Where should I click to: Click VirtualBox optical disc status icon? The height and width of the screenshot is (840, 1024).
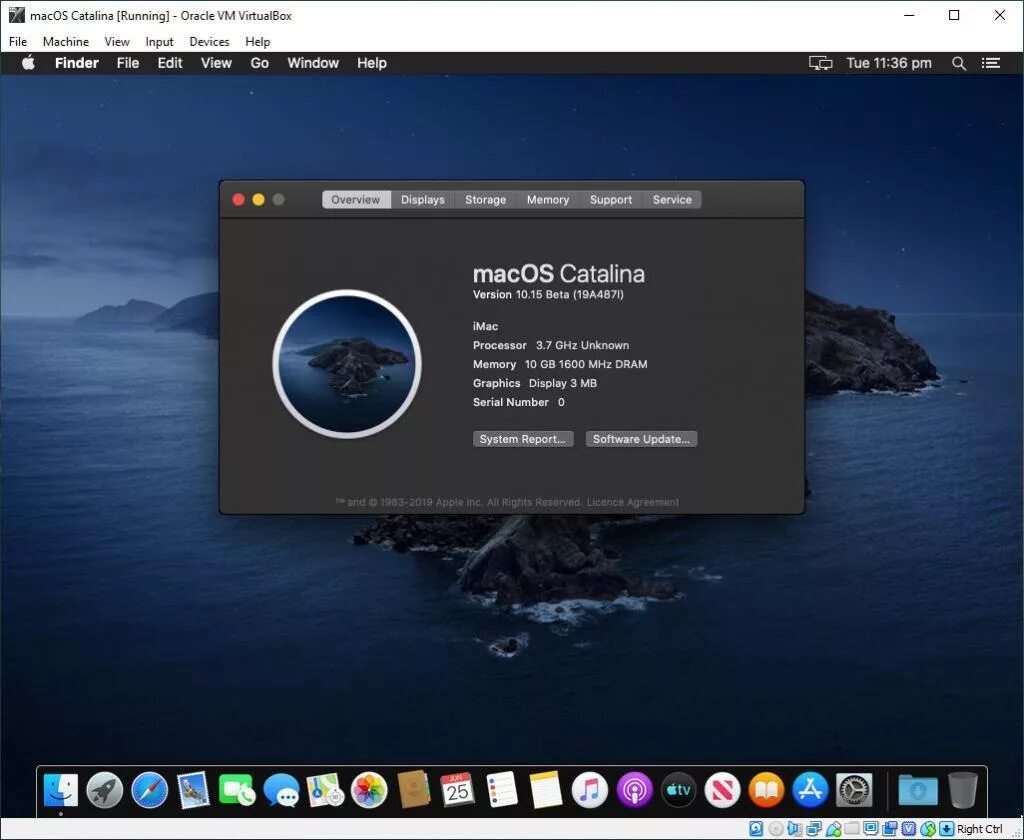776,829
